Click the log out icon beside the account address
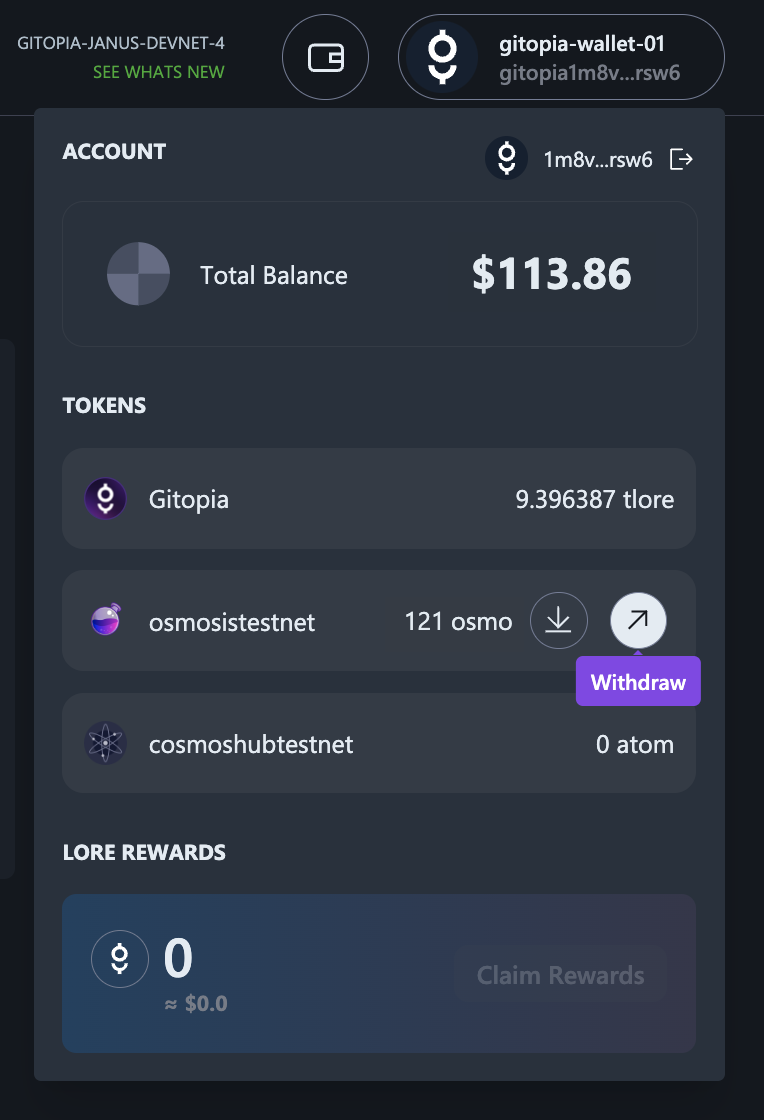The width and height of the screenshot is (764, 1120). [x=681, y=159]
